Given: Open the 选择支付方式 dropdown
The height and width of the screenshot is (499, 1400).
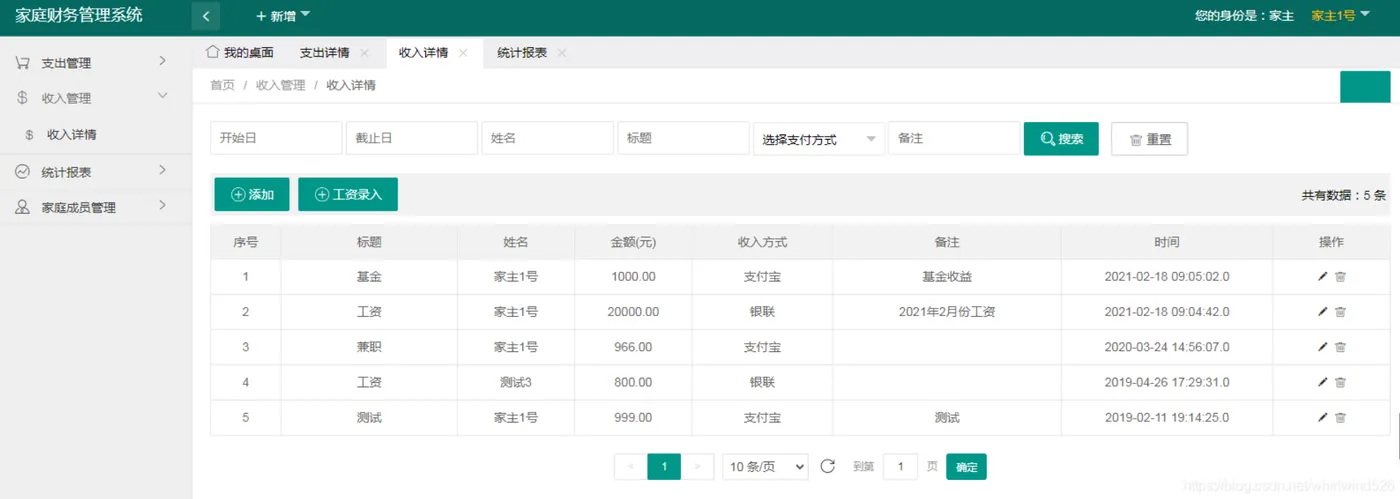Looking at the screenshot, I should tap(818, 139).
